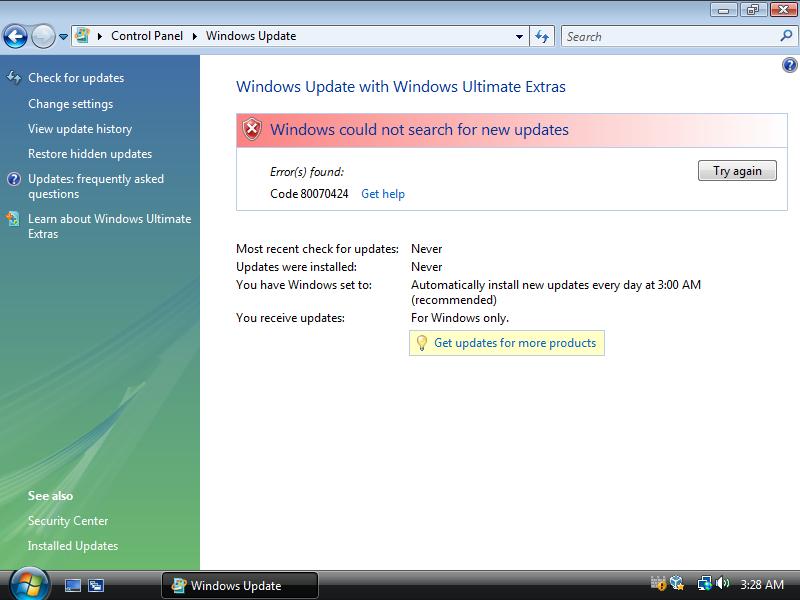Viewport: 800px width, 600px height.
Task: Click the Forward navigation arrow
Action: 43,36
